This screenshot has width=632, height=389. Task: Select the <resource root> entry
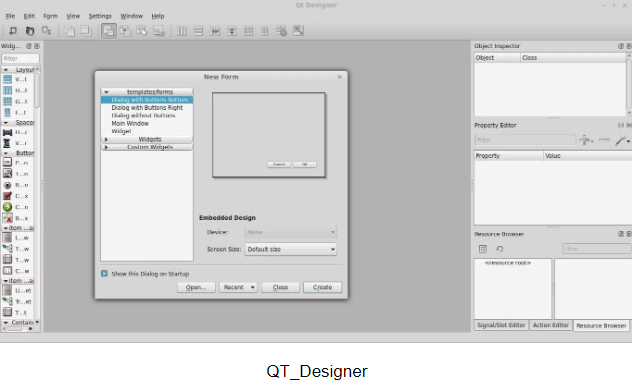[508, 263]
